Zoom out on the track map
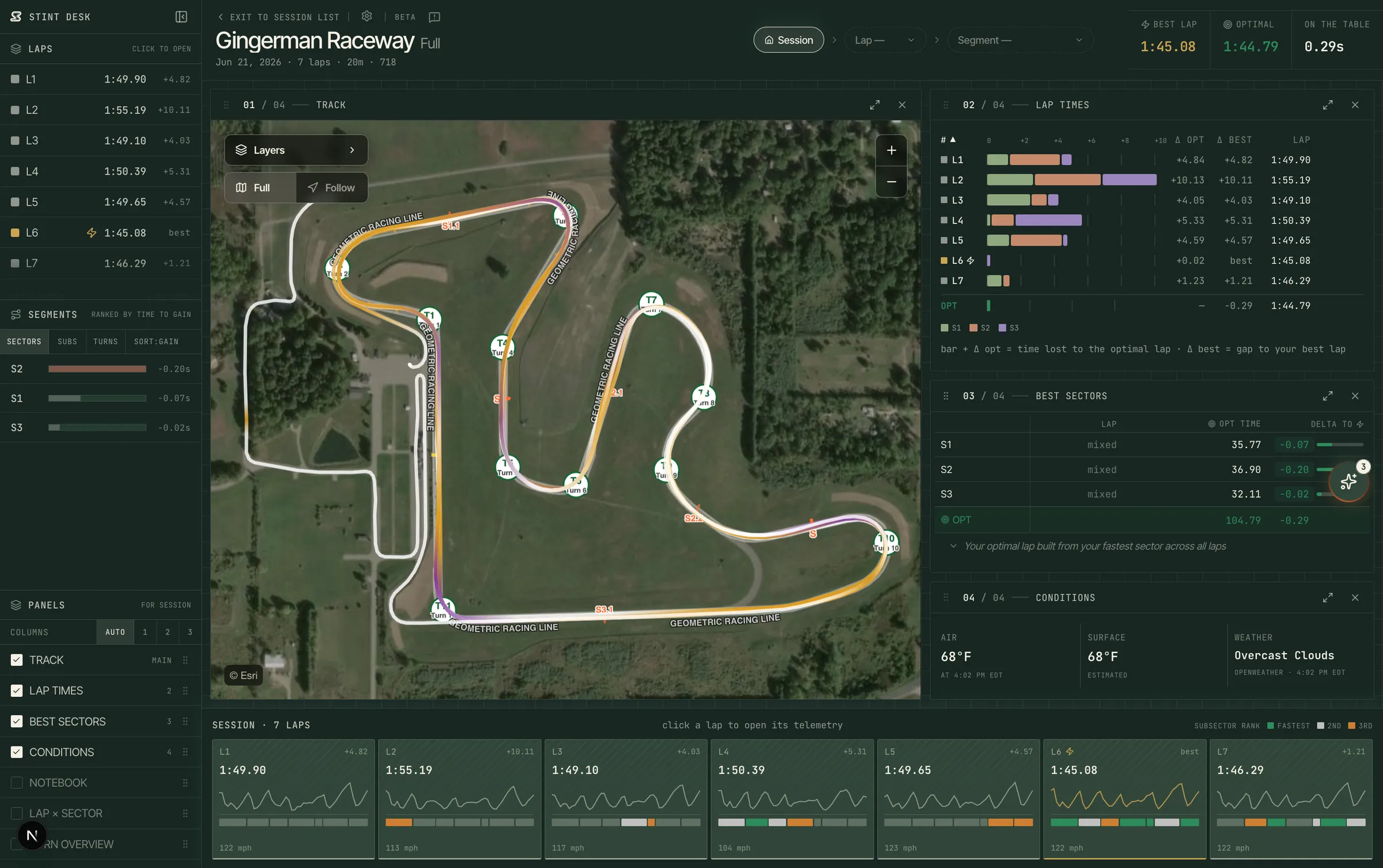This screenshot has width=1383, height=868. (891, 181)
